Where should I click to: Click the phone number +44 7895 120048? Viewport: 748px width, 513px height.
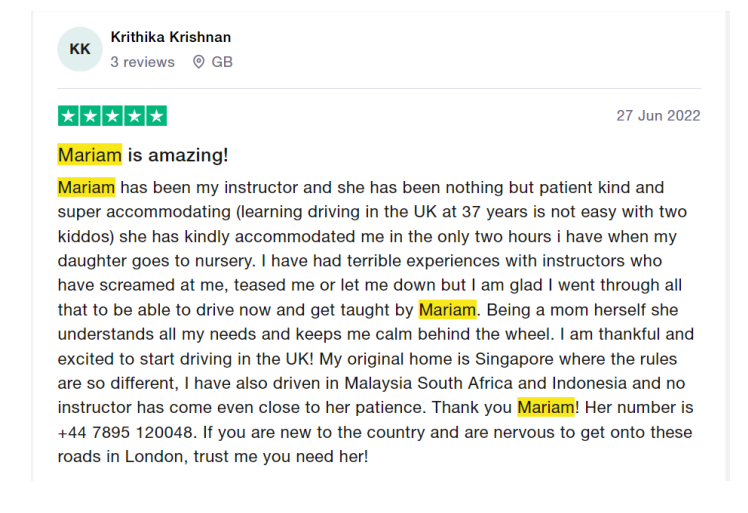(x=125, y=432)
